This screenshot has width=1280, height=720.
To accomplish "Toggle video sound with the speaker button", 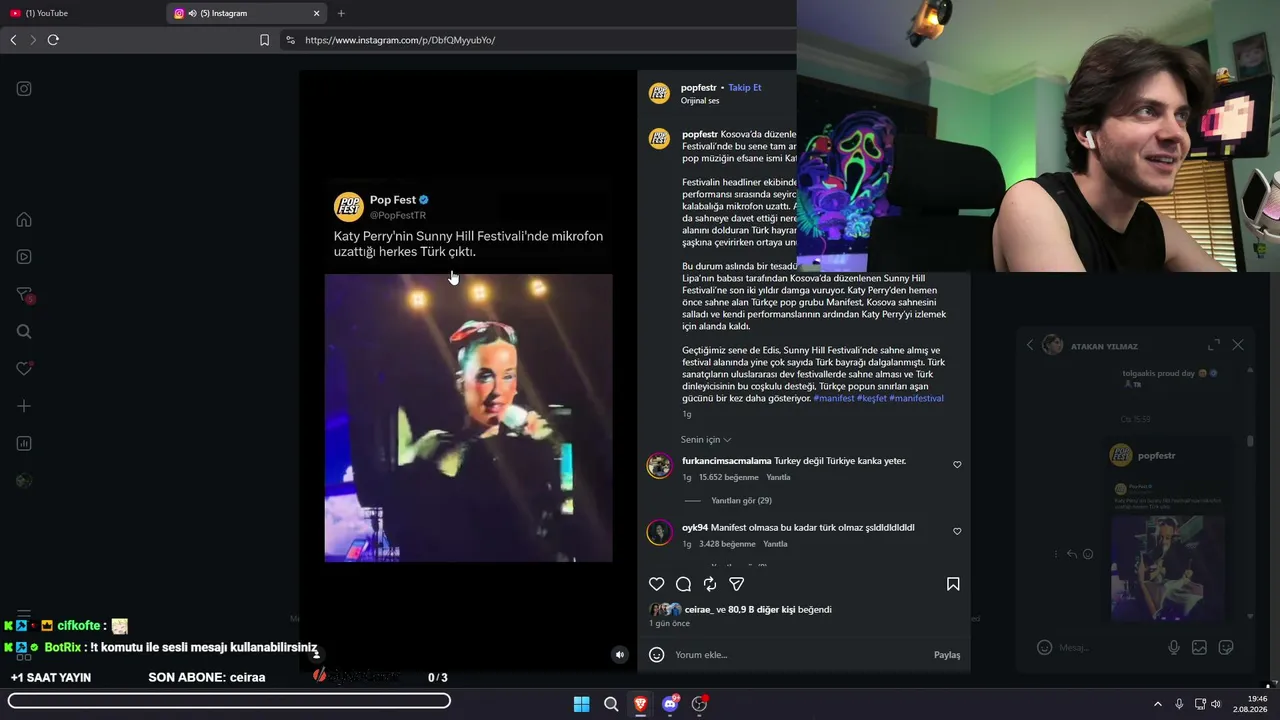I will pyautogui.click(x=620, y=655).
